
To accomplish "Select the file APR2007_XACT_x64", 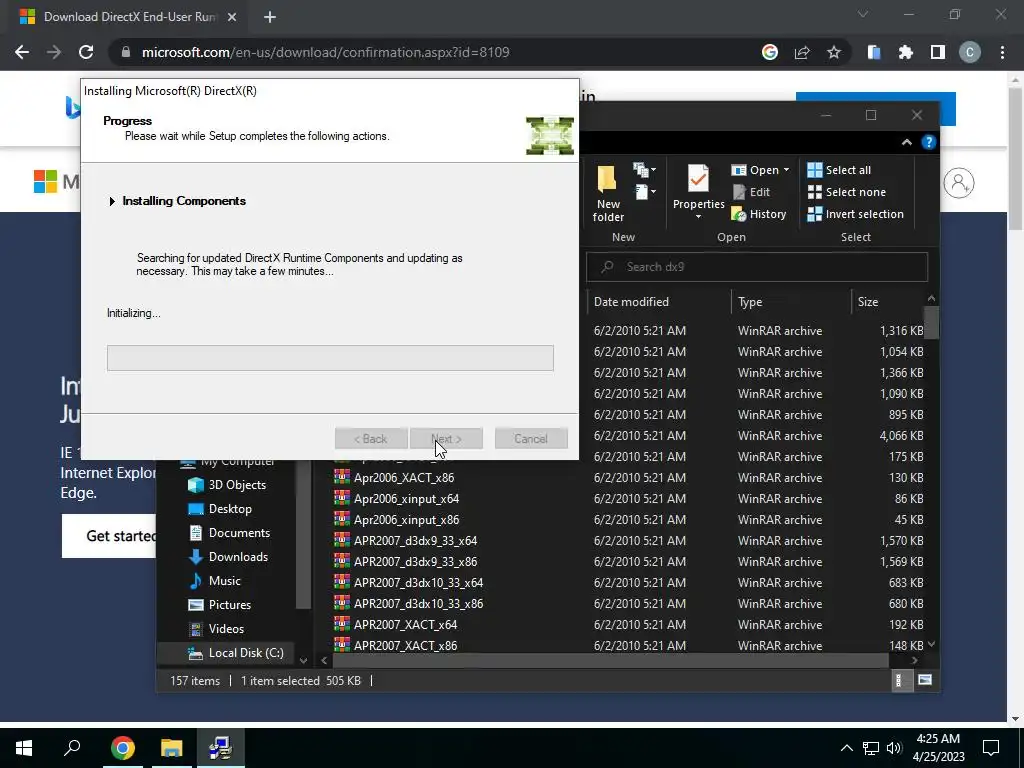I will click(396, 624).
